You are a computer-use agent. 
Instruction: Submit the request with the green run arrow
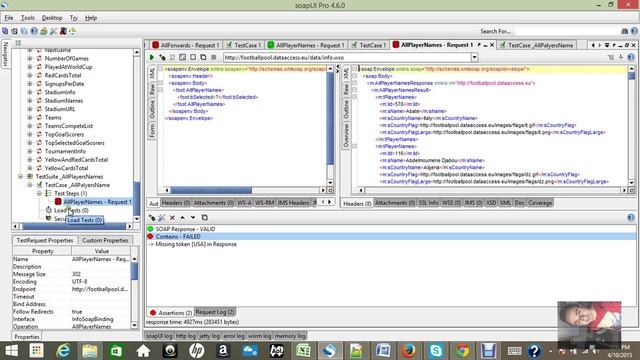[151, 57]
